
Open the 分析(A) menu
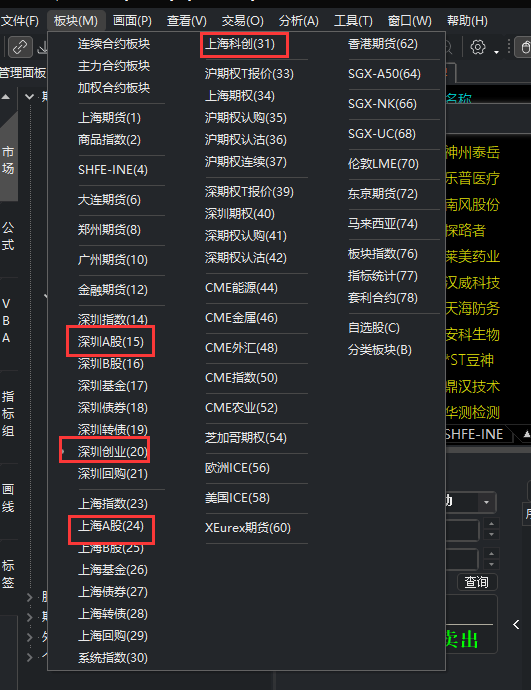299,21
